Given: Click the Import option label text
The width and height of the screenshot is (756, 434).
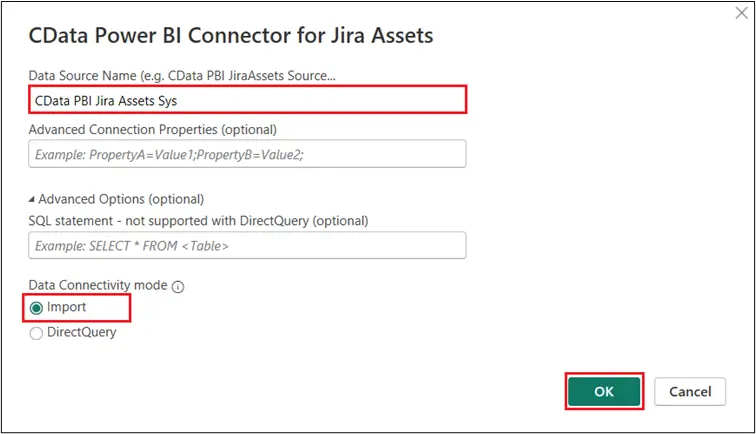Looking at the screenshot, I should [x=66, y=308].
